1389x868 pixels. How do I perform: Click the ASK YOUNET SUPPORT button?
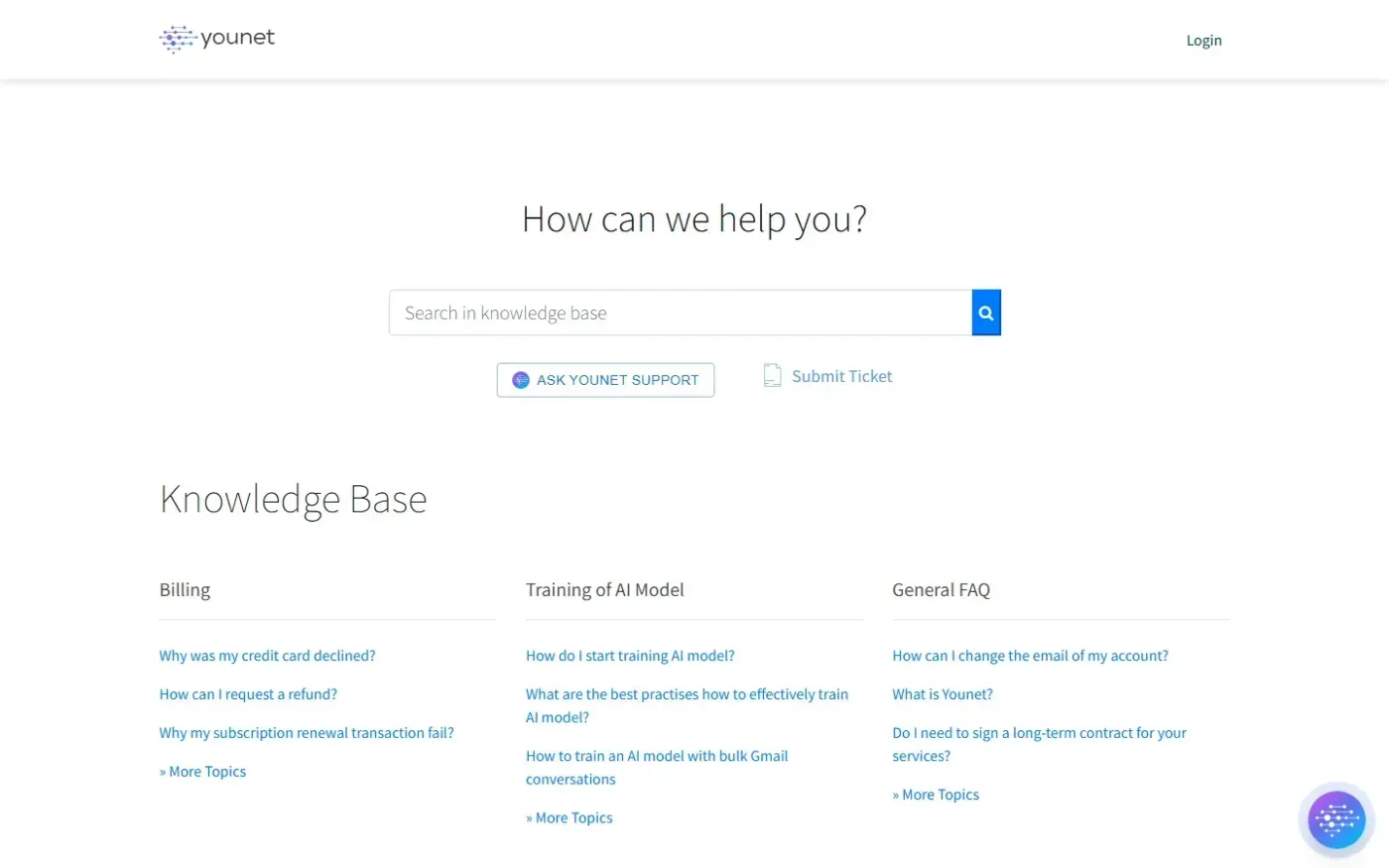[x=605, y=380]
